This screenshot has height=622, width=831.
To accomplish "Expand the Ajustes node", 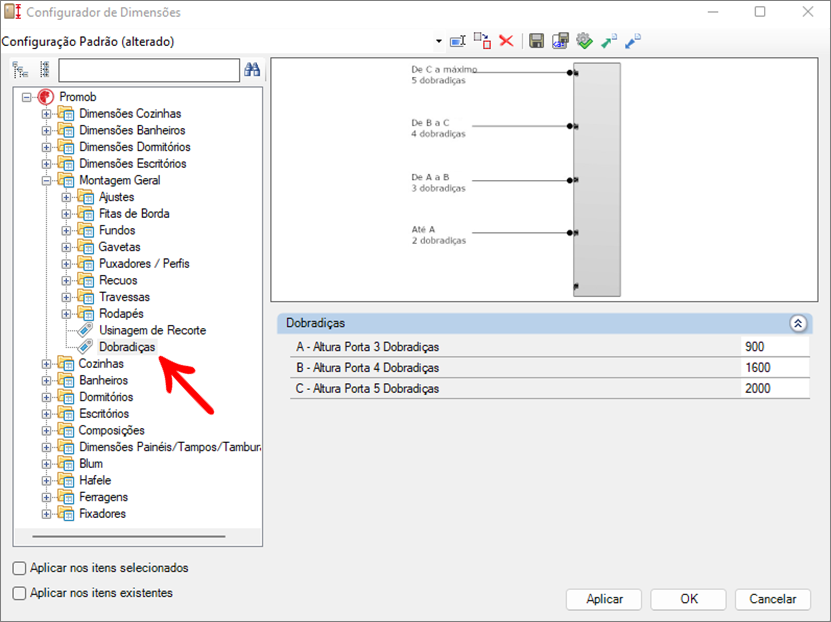I will click(x=66, y=198).
